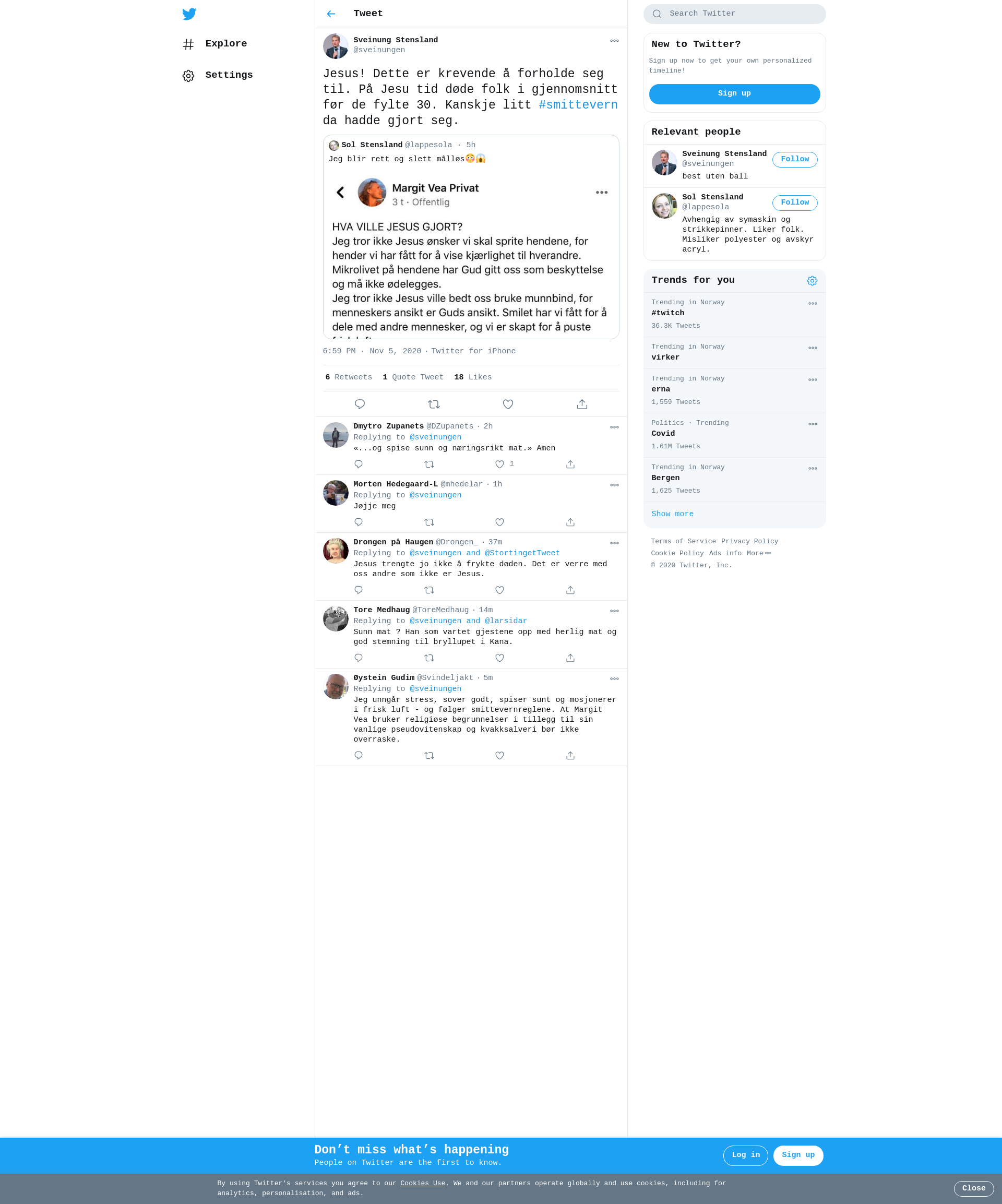
Task: Close the cookies notice banner
Action: (973, 1188)
